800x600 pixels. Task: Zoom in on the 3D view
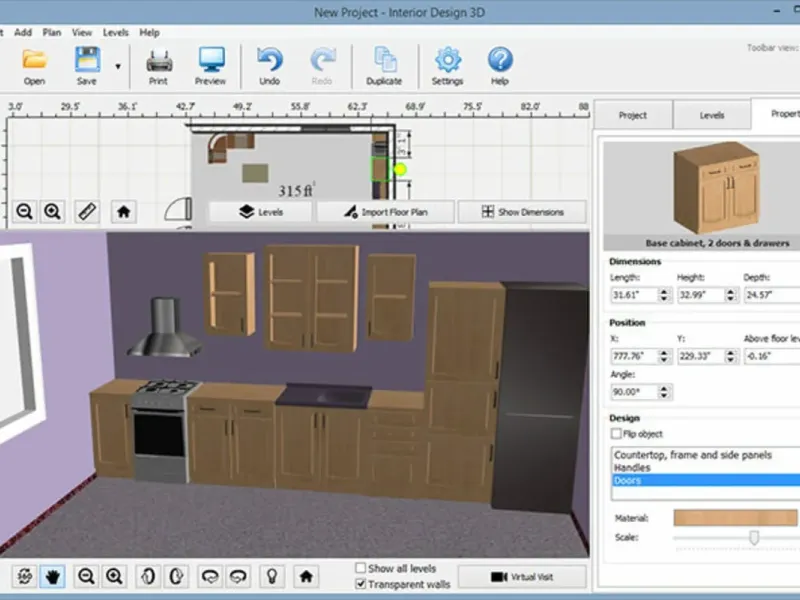[114, 576]
